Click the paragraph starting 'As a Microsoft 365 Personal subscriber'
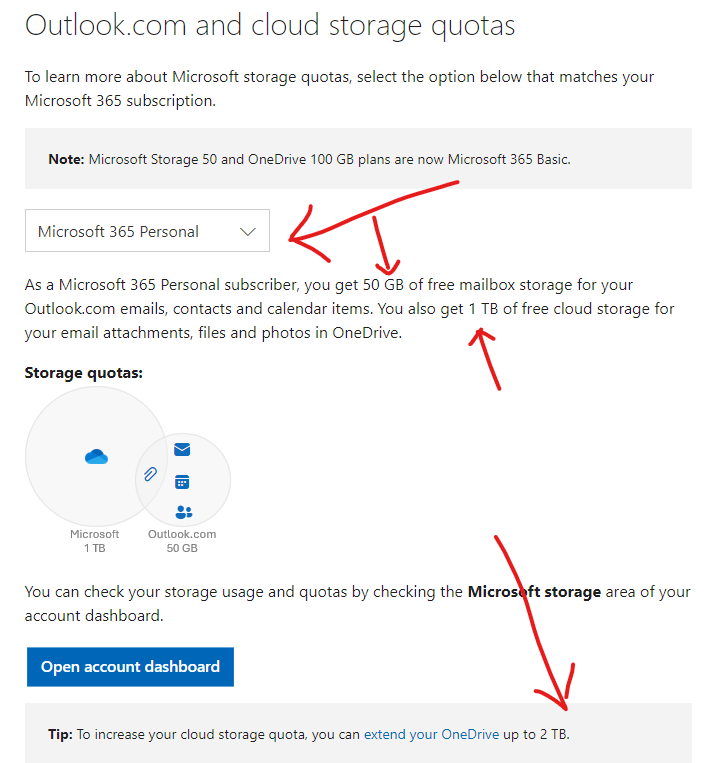Viewport: 718px width, 763px height. click(x=349, y=309)
